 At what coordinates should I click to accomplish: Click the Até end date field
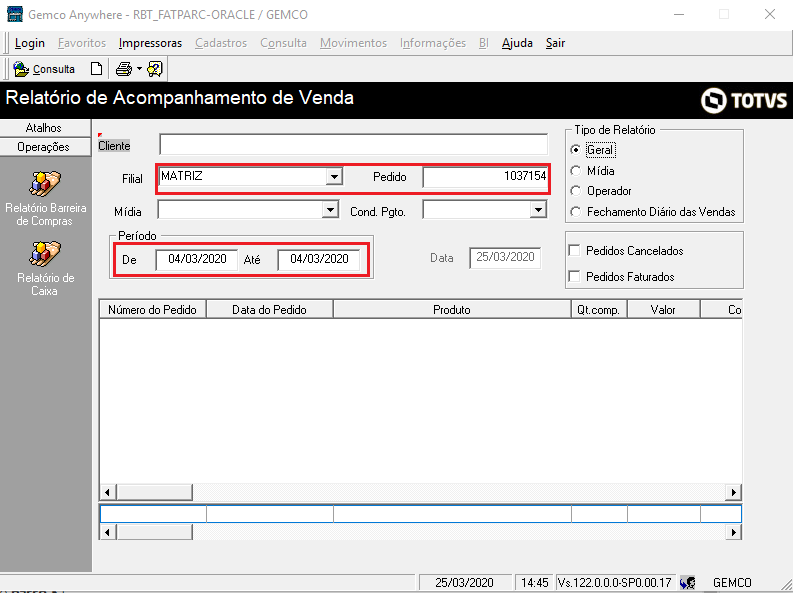[x=319, y=259]
